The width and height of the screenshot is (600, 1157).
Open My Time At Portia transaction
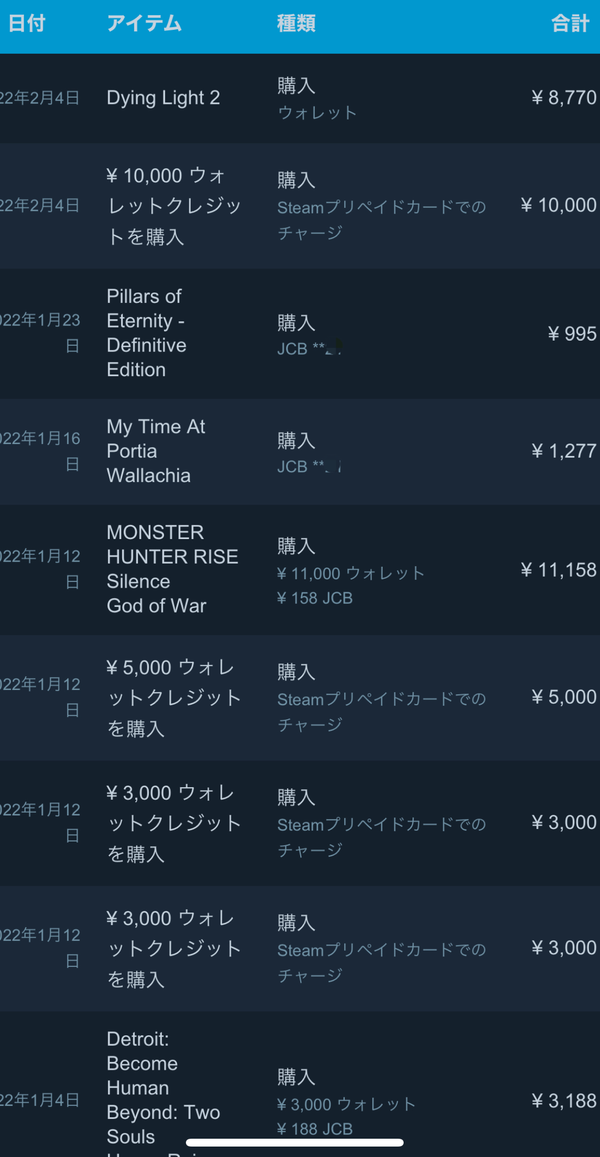click(x=300, y=452)
